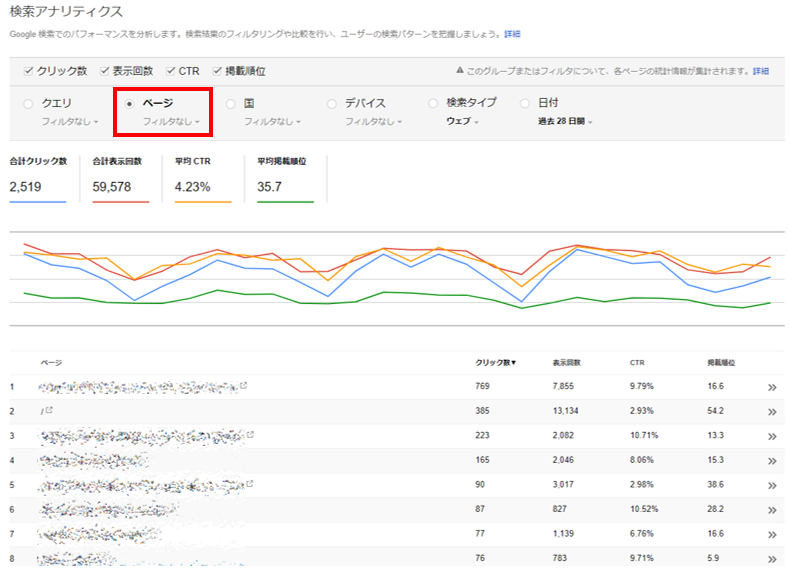Click the / page URL in row 2

pos(42,412)
